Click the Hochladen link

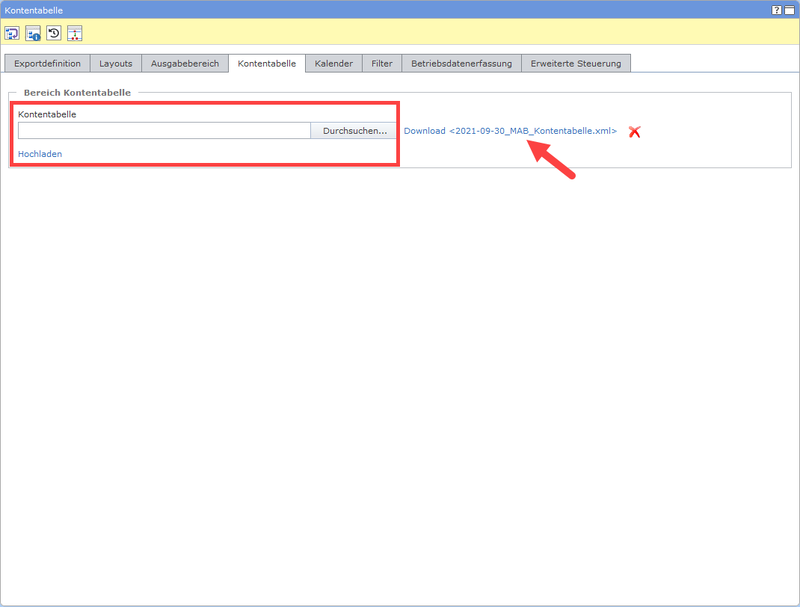tap(40, 154)
